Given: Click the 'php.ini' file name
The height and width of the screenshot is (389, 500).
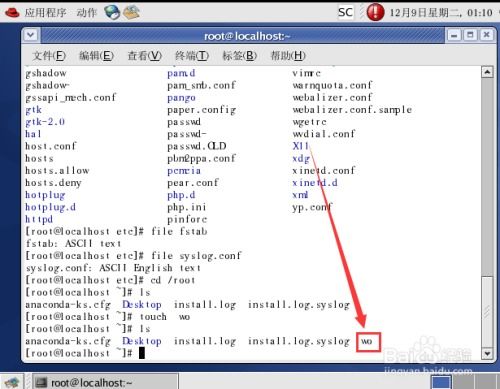Looking at the screenshot, I should [x=187, y=207].
